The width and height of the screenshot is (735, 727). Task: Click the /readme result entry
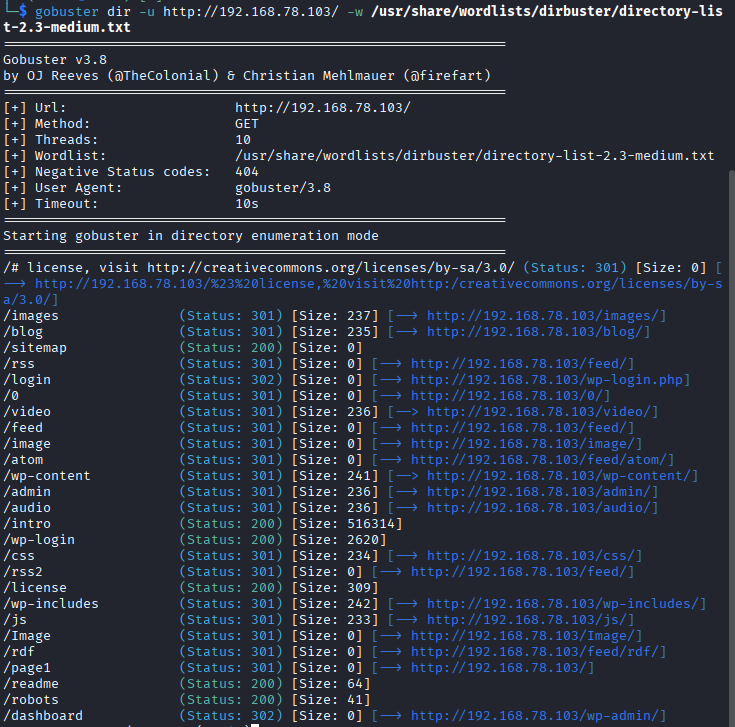click(31, 684)
